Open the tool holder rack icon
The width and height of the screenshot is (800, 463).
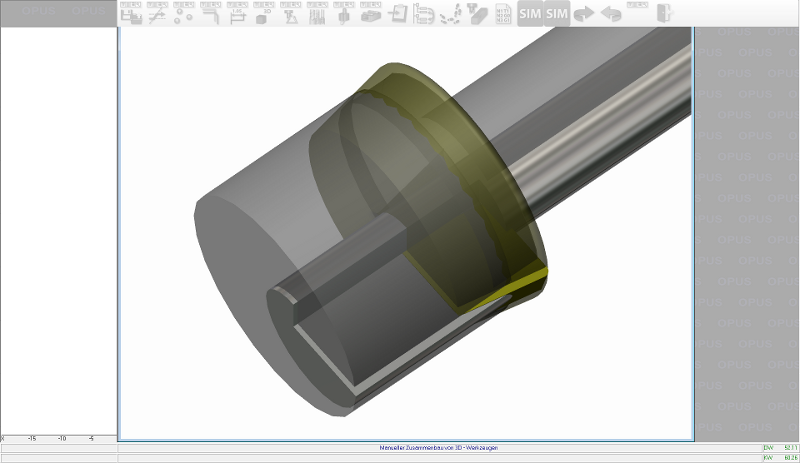click(317, 13)
